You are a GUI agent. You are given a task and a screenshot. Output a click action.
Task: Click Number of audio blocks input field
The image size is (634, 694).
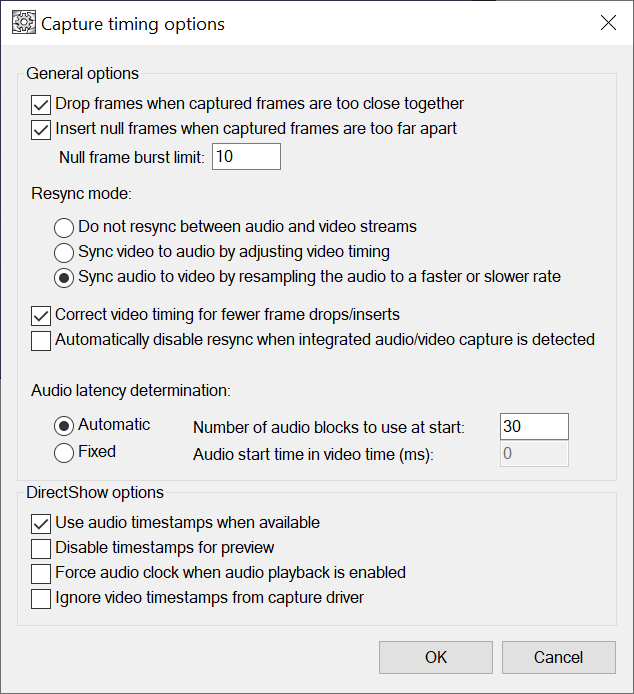tap(534, 427)
